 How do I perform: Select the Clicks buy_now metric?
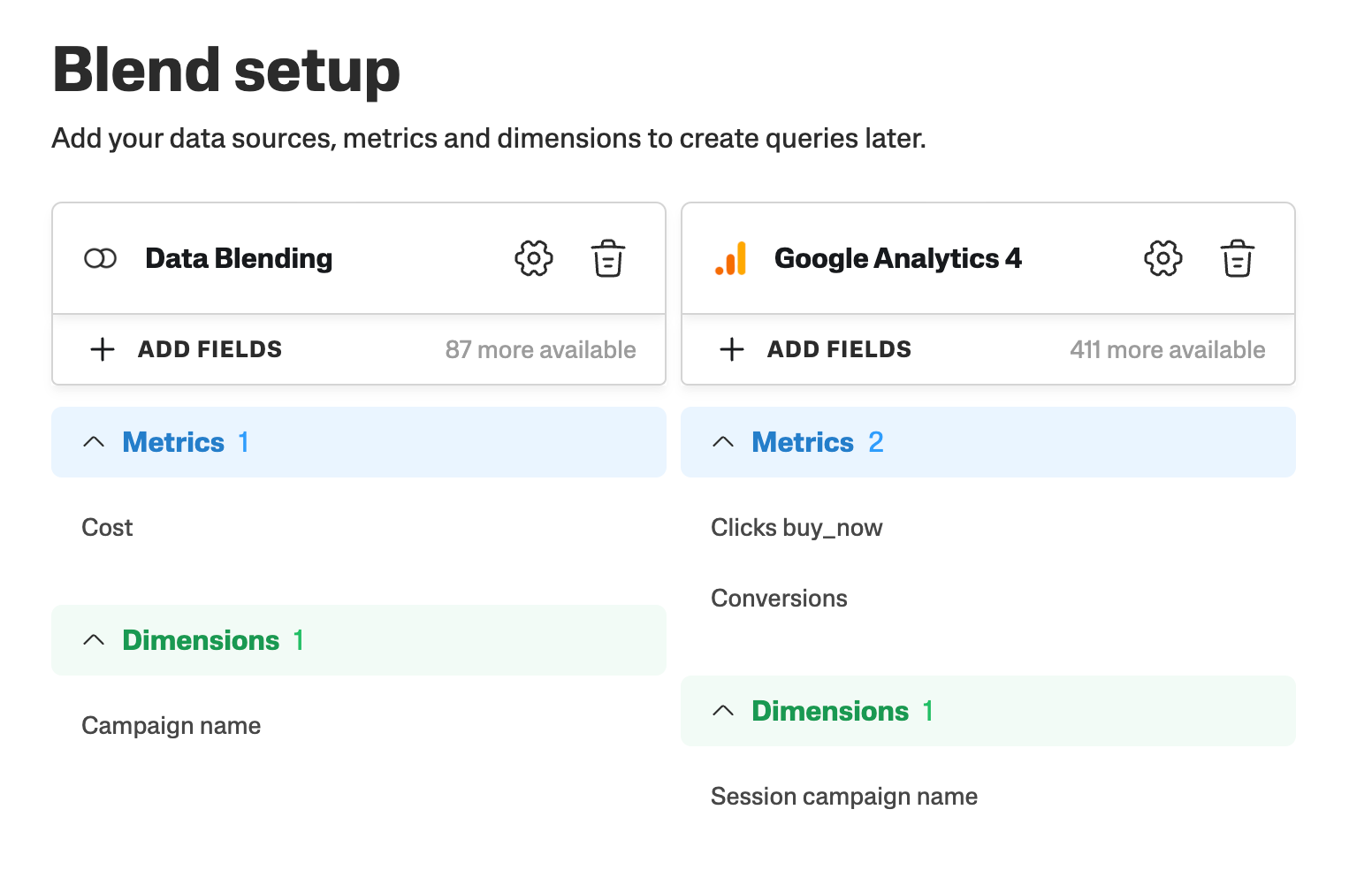pyautogui.click(x=797, y=528)
